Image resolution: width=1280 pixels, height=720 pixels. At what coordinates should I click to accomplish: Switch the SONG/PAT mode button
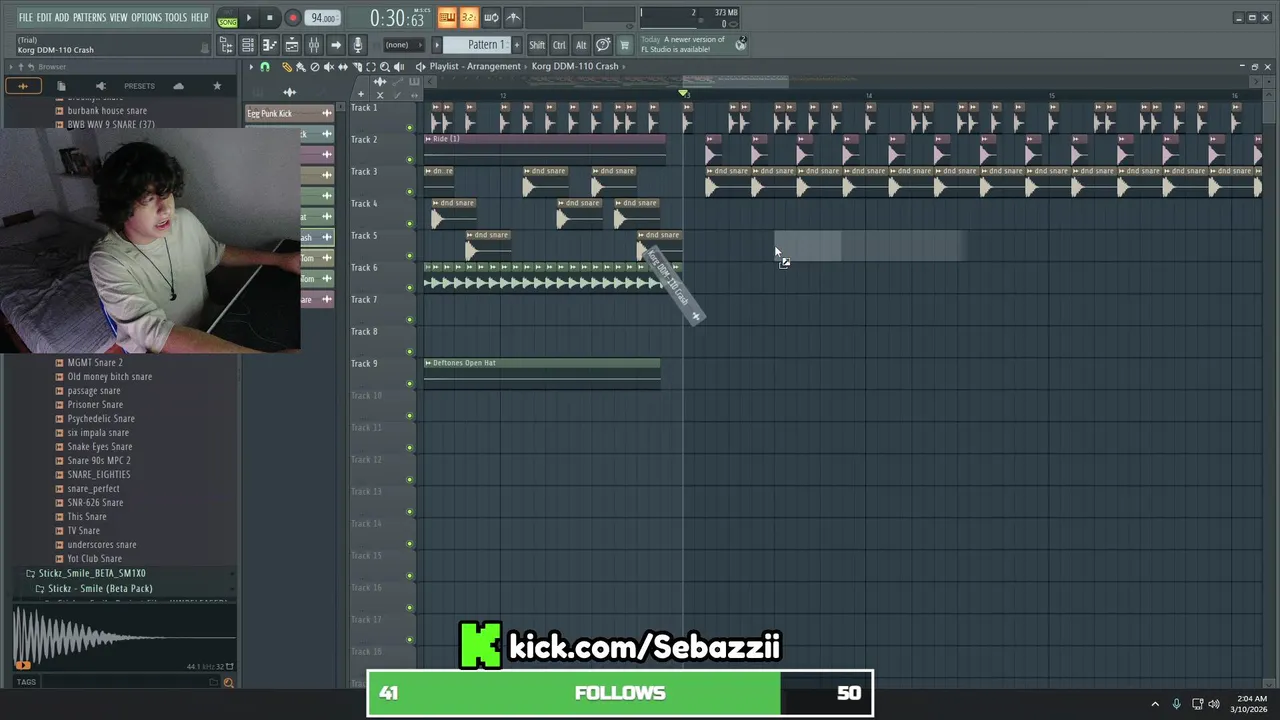tap(228, 18)
